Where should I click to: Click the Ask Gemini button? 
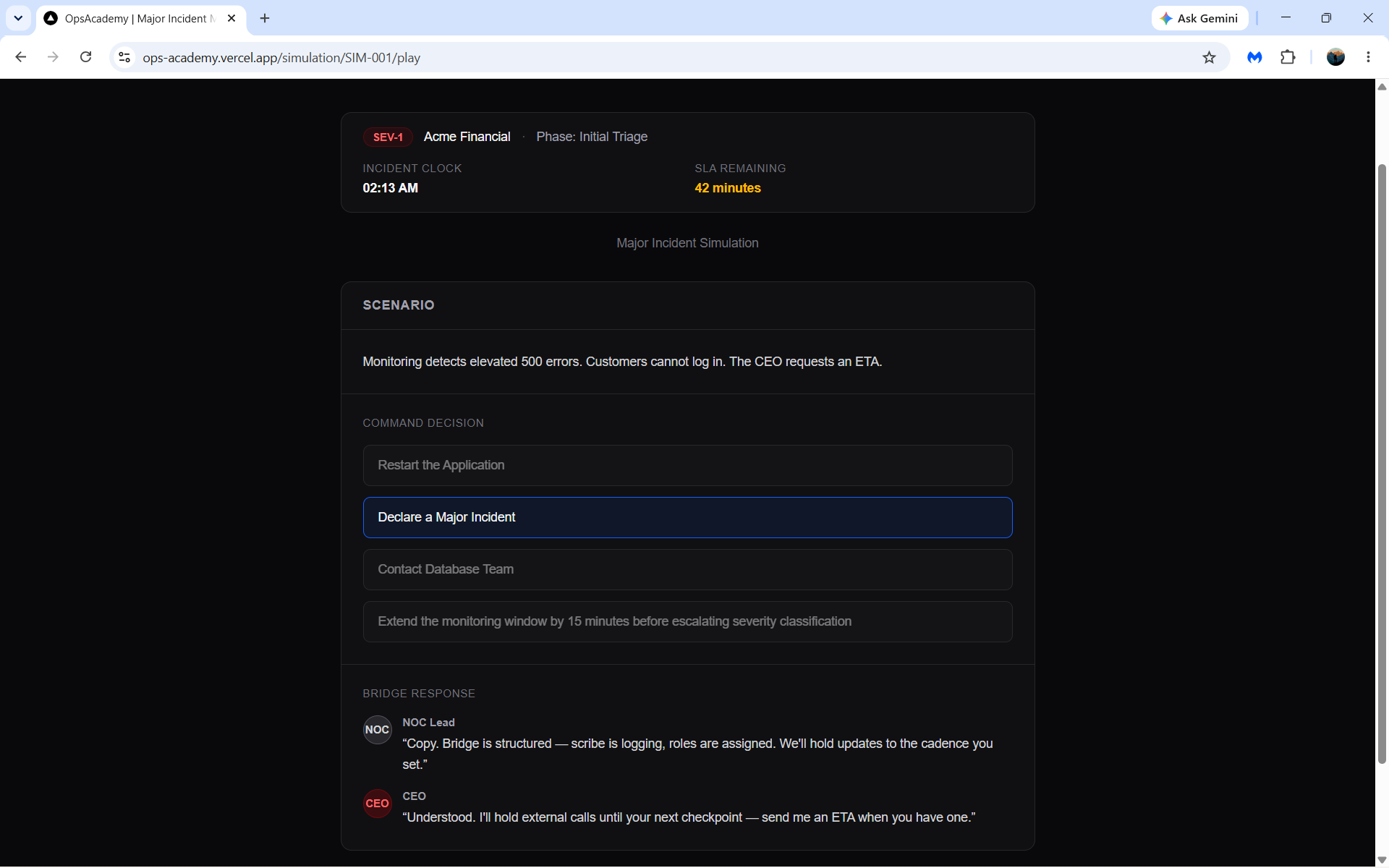click(1199, 18)
